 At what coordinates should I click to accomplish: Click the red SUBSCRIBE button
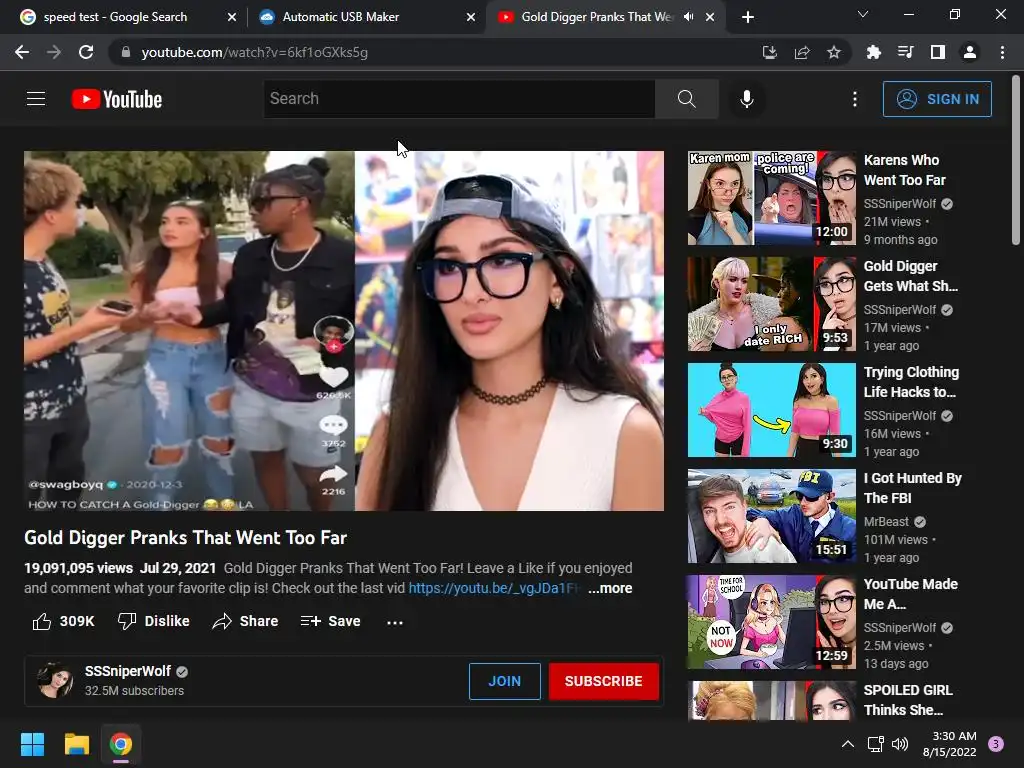[603, 681]
